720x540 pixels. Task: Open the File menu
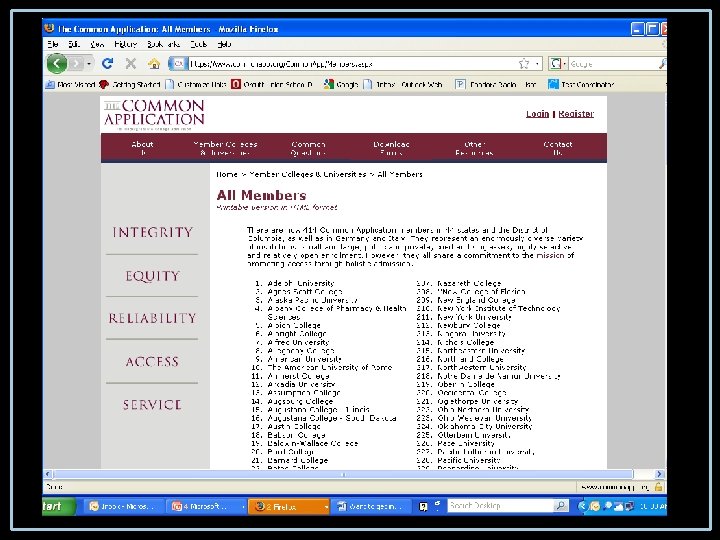[53, 44]
